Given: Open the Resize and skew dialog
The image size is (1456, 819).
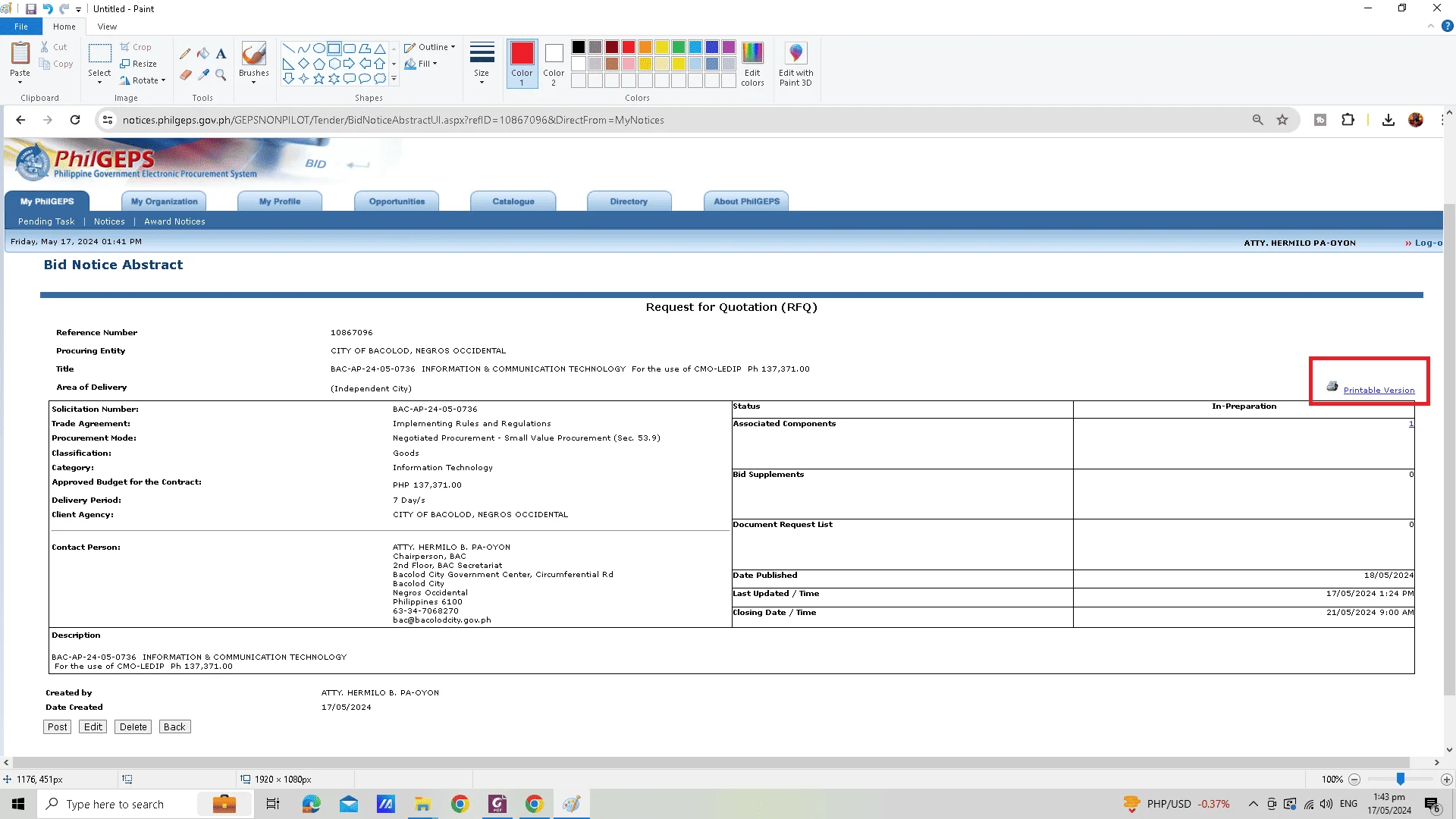Looking at the screenshot, I should [139, 64].
